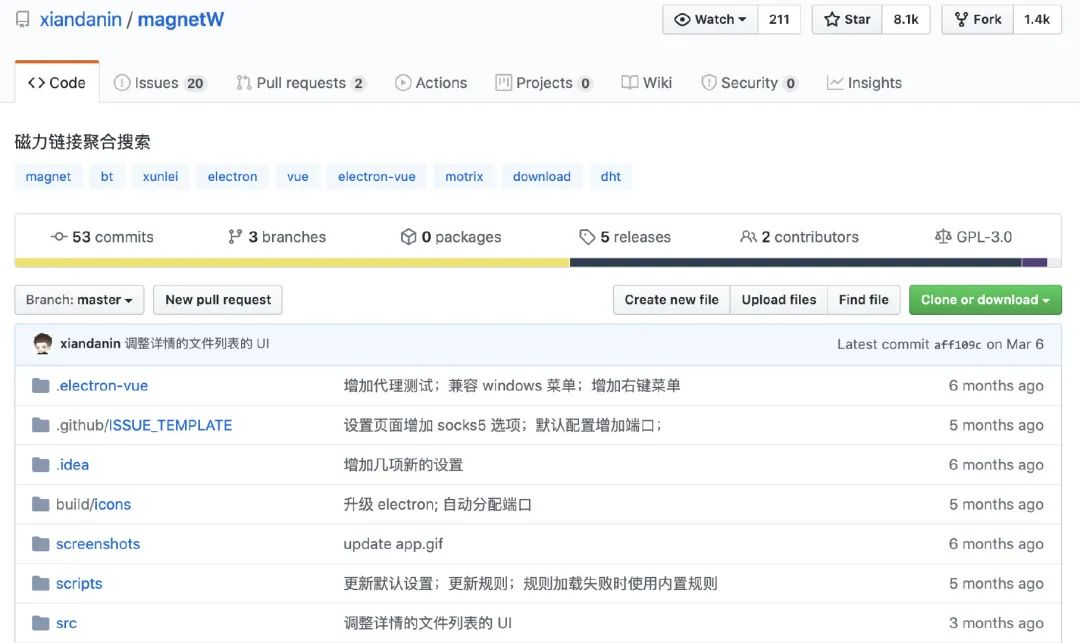The image size is (1080, 643).
Task: Click the New pull request button
Action: tap(217, 299)
